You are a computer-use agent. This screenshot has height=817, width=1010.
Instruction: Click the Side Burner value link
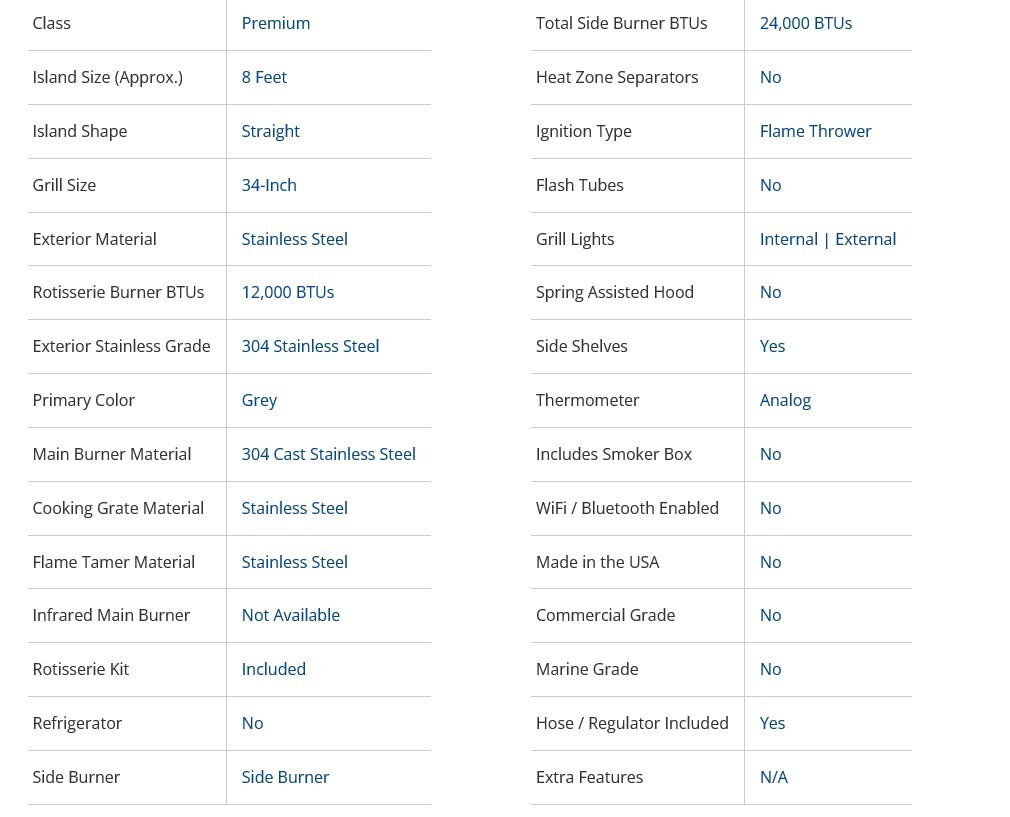click(x=285, y=777)
